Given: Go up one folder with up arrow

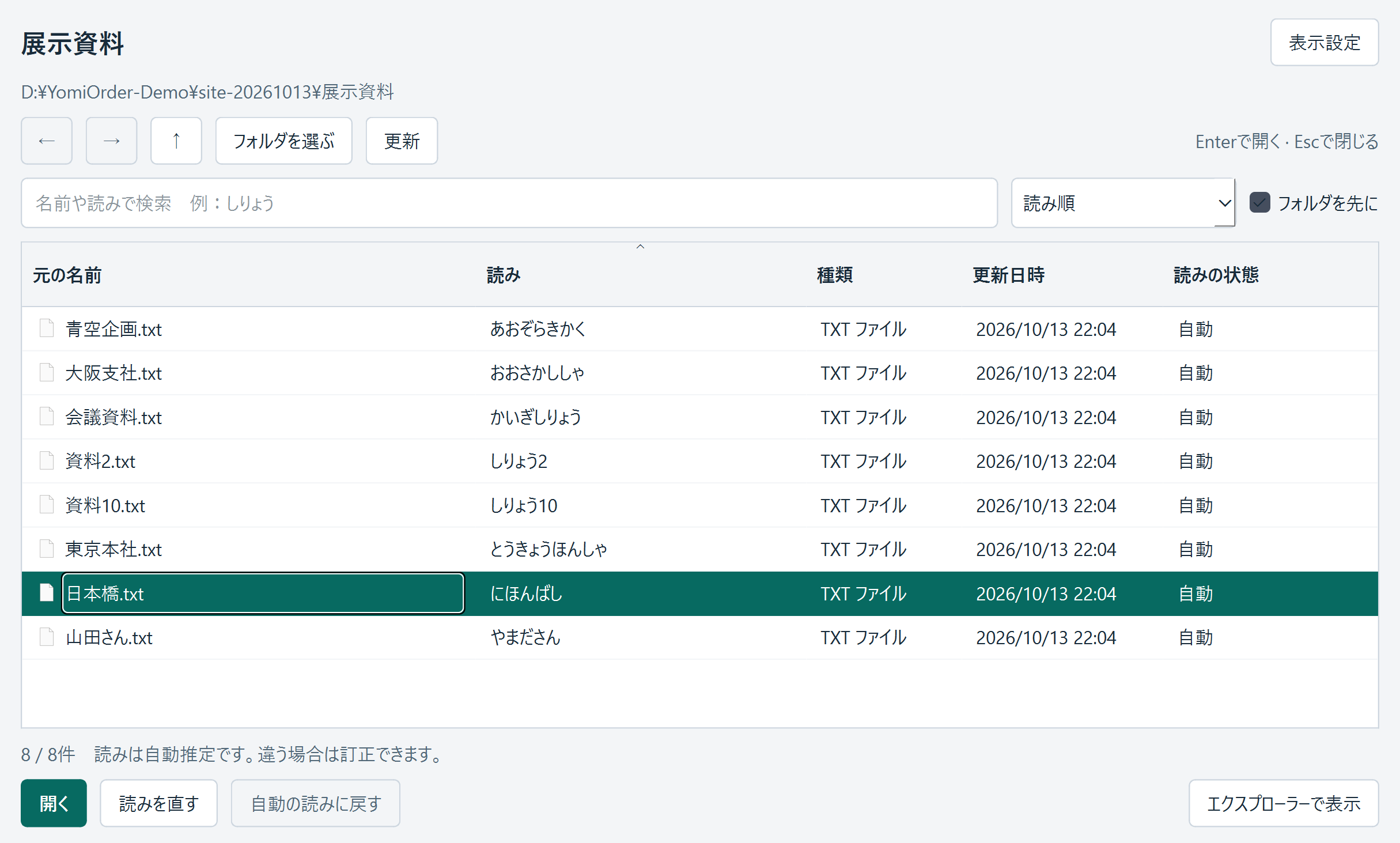Looking at the screenshot, I should point(176,141).
